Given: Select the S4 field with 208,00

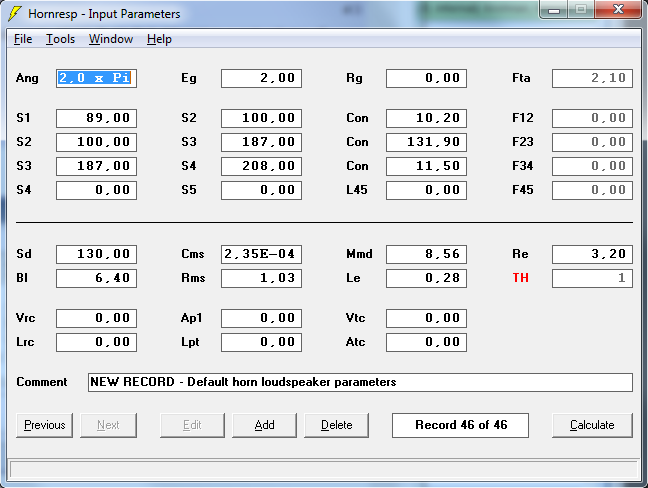Looking at the screenshot, I should tap(262, 166).
